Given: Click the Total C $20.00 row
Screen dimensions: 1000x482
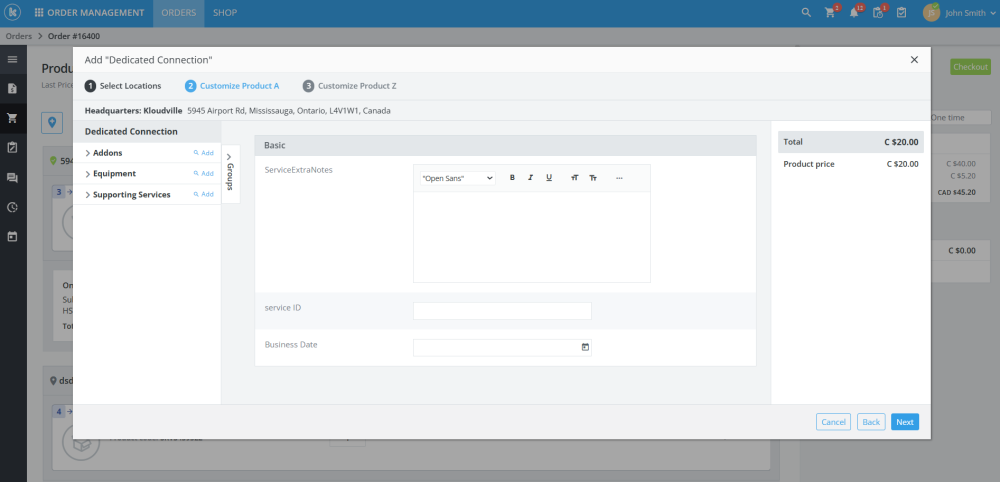Looking at the screenshot, I should 851,142.
